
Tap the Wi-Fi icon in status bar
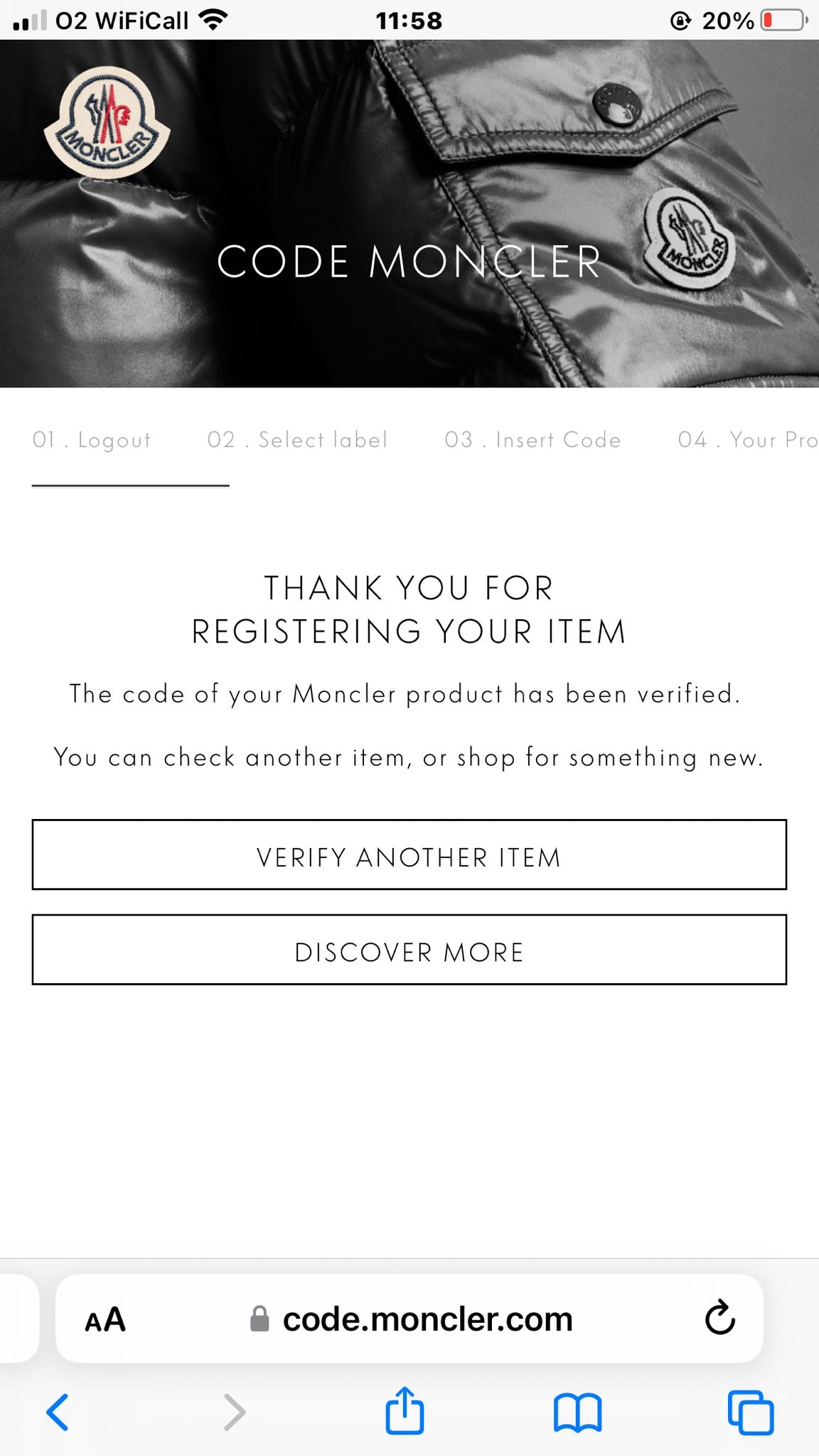pos(213,20)
